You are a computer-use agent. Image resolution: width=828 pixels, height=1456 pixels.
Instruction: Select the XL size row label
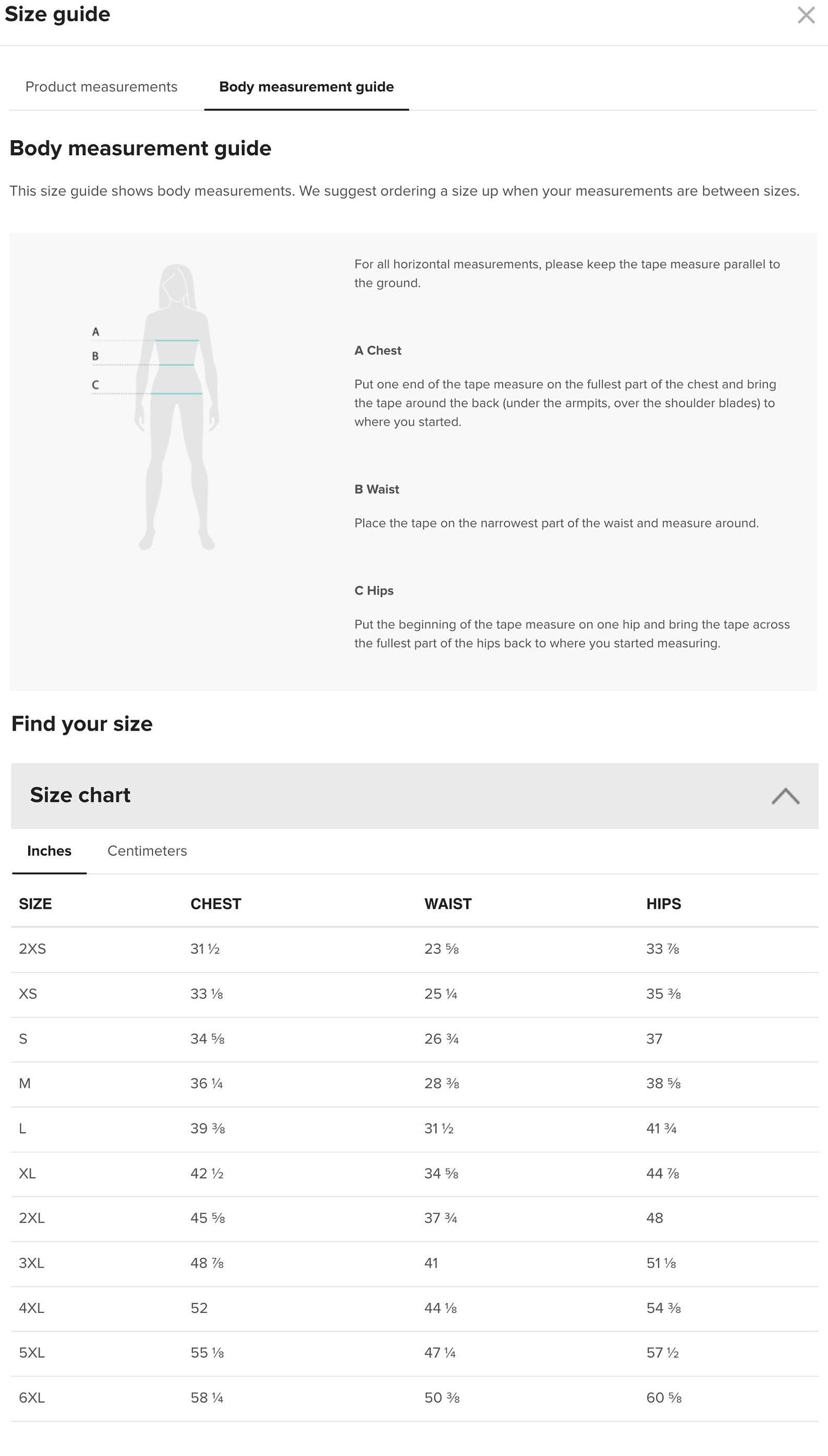coord(27,1173)
